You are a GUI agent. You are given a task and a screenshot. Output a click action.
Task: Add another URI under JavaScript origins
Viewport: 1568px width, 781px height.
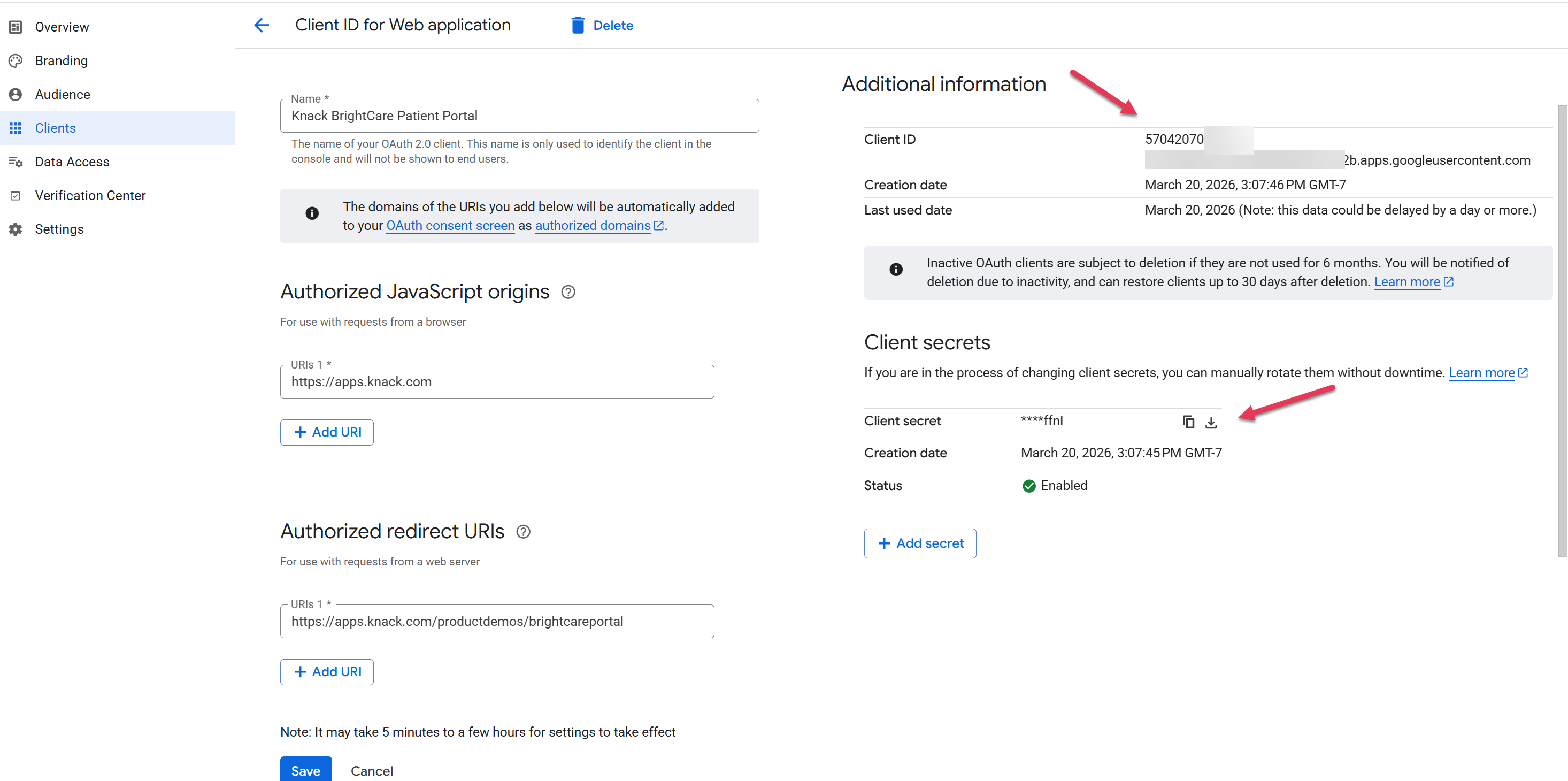click(327, 432)
